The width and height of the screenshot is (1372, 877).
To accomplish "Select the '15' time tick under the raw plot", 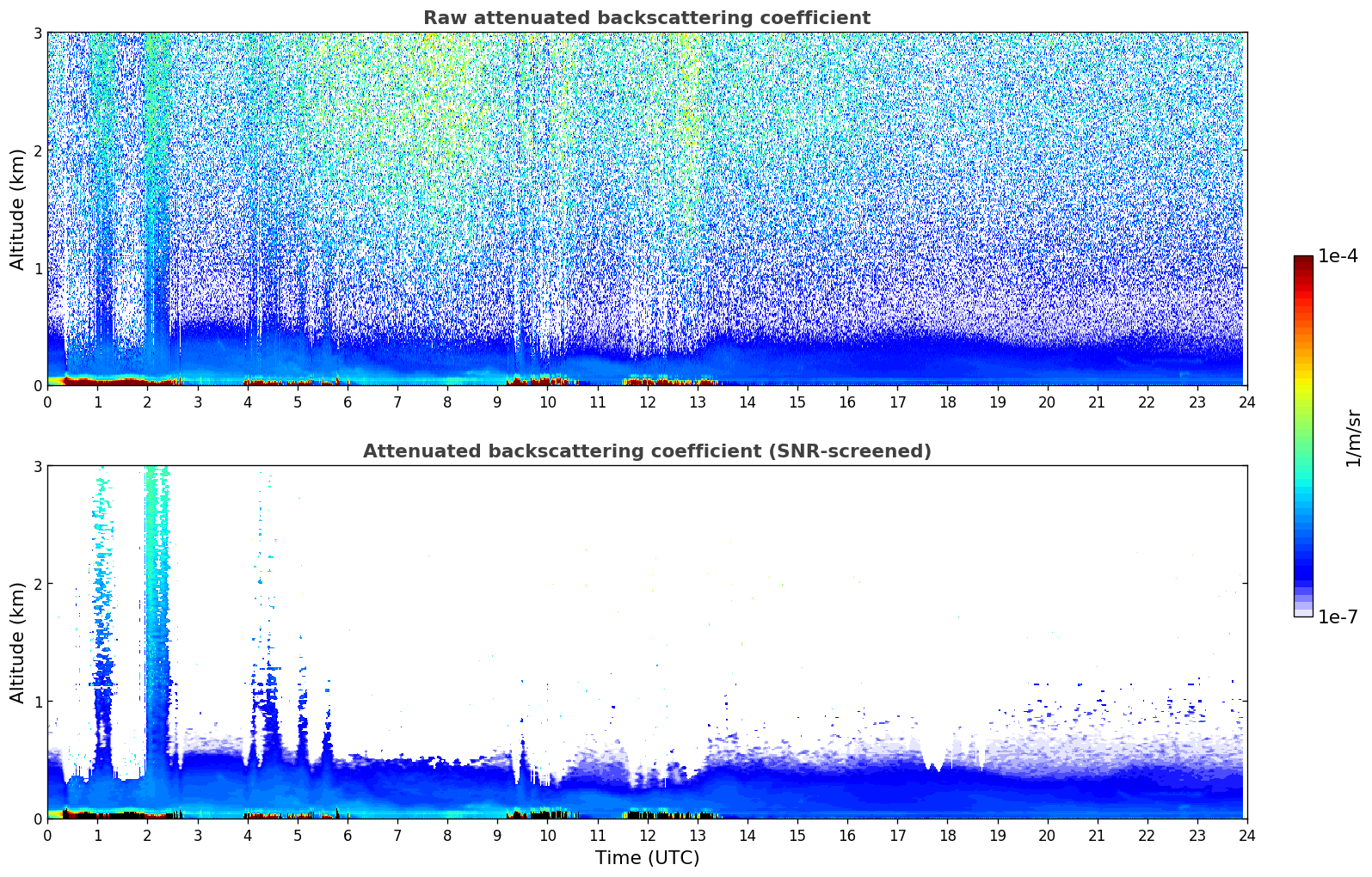I will [797, 402].
